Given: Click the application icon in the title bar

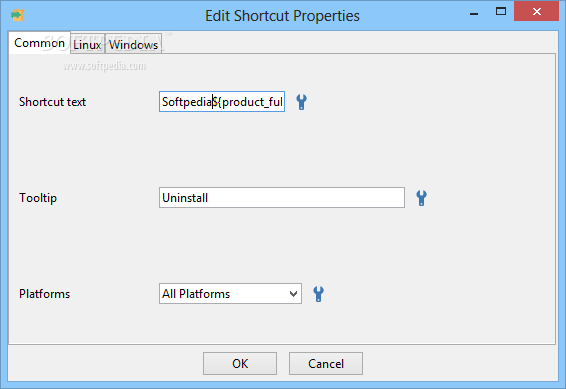Looking at the screenshot, I should pyautogui.click(x=17, y=16).
